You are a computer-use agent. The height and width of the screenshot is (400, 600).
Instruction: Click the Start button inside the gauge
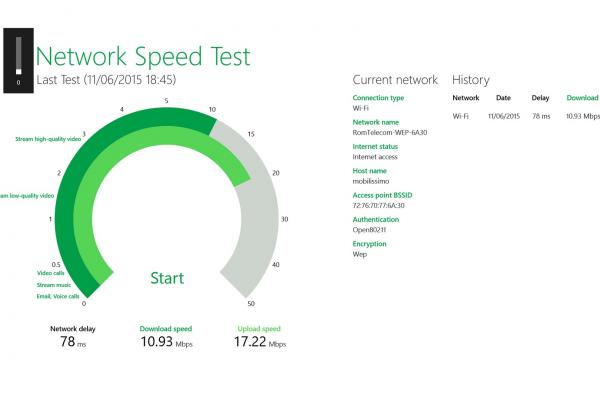[x=167, y=278]
